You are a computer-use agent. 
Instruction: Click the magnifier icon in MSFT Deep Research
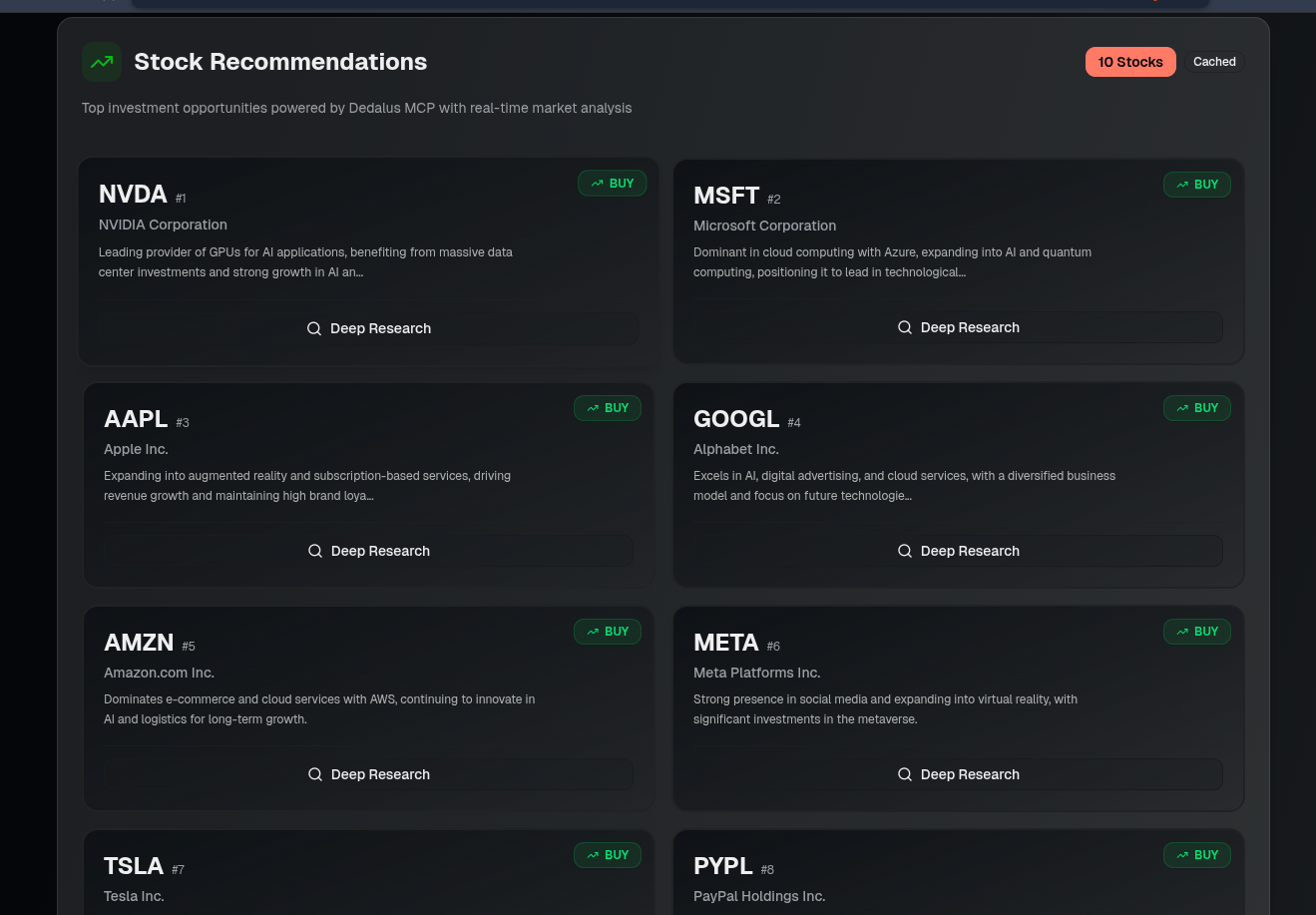click(905, 327)
